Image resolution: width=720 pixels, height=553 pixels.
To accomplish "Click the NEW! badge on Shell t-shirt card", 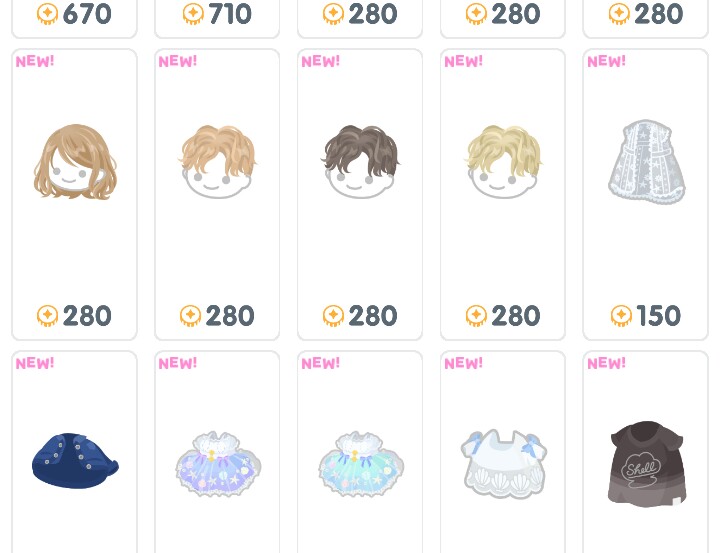I will click(606, 363).
